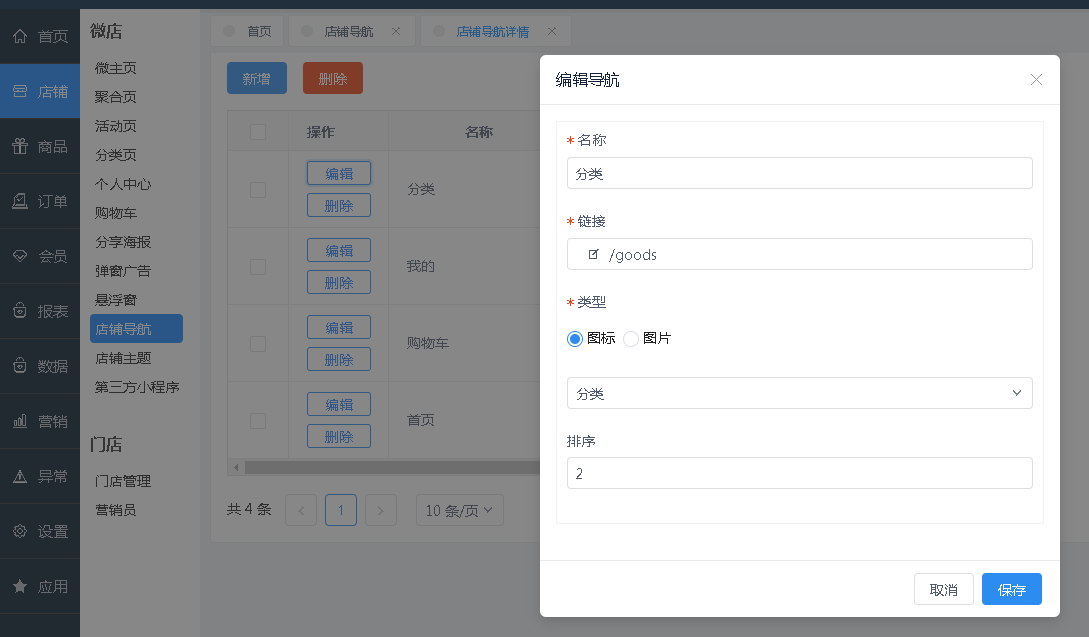Open 活动页 in the submenu

pyautogui.click(x=115, y=126)
